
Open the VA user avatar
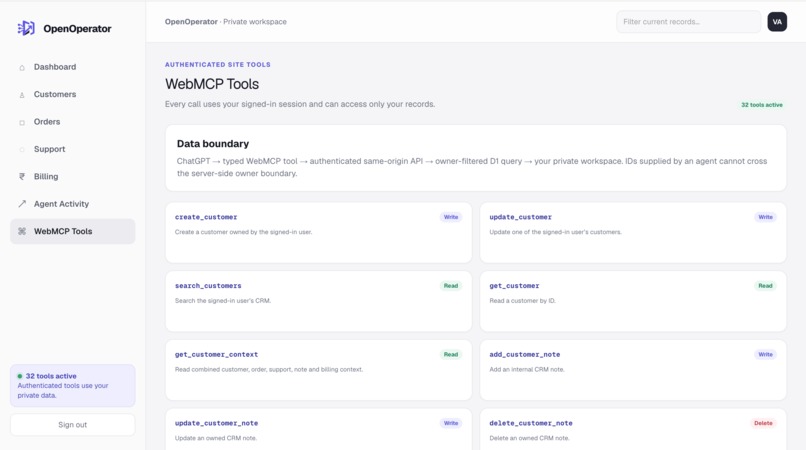coord(777,22)
